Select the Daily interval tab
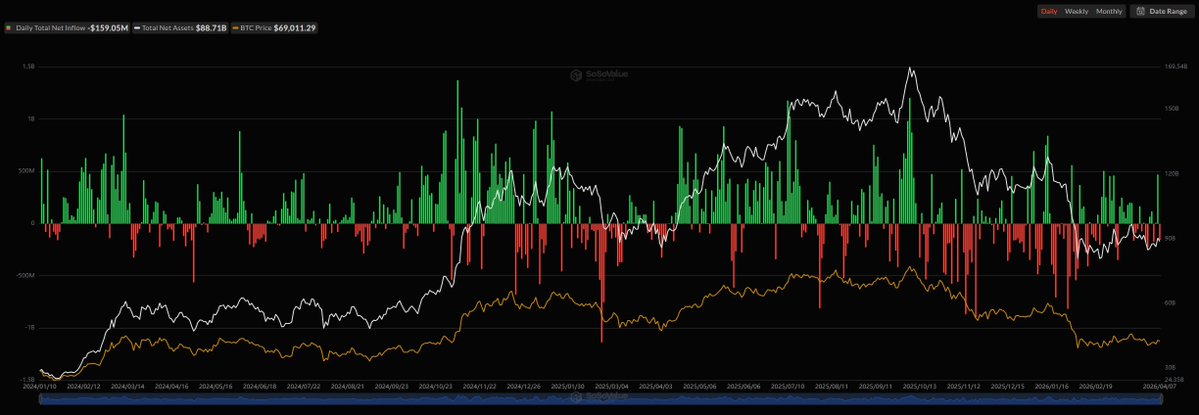Viewport: 1199px width, 415px height. coord(1048,11)
